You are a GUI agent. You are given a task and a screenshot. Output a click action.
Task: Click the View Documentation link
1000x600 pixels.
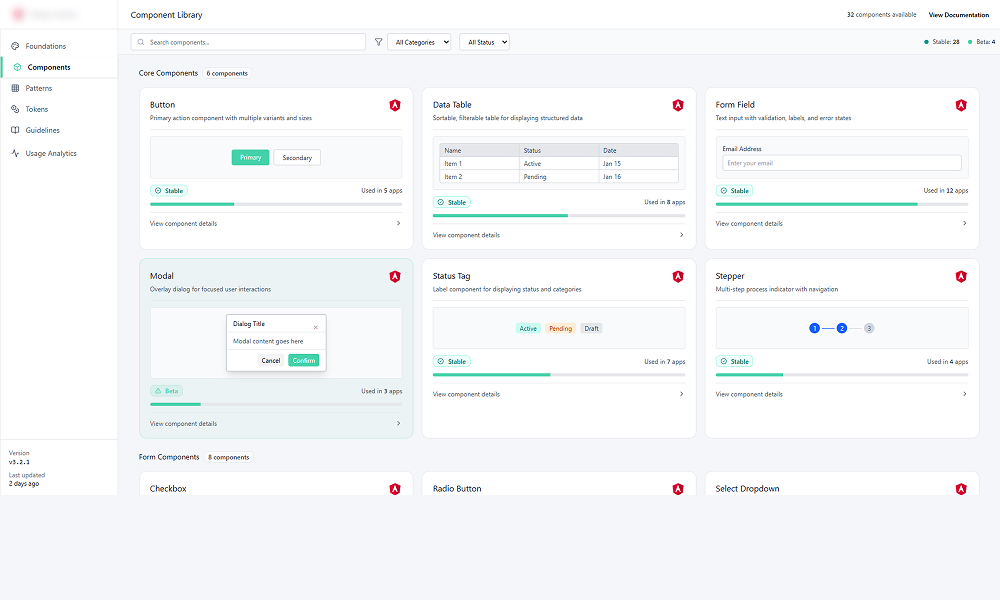point(958,15)
